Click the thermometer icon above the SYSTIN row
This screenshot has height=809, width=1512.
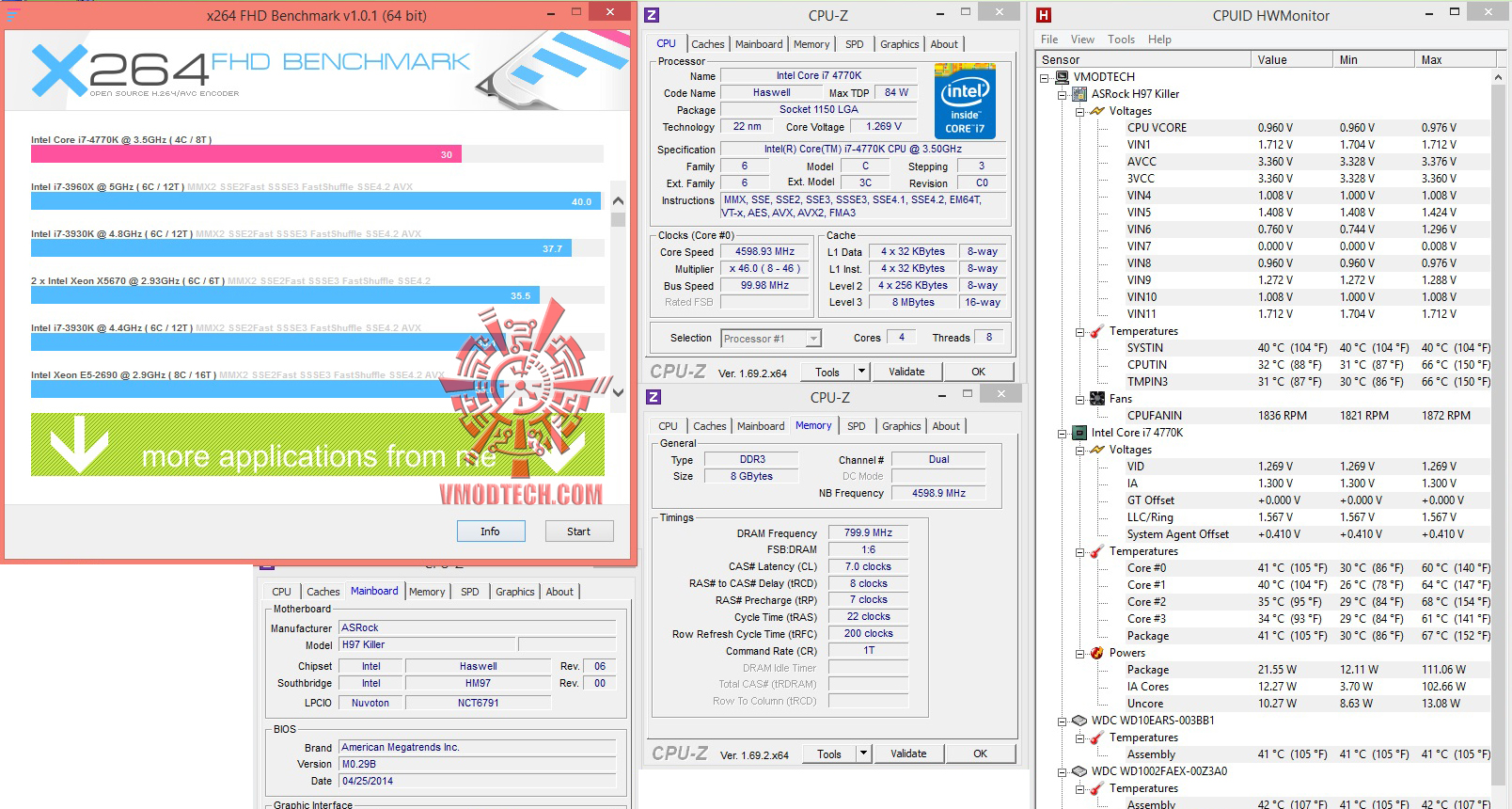click(1097, 331)
